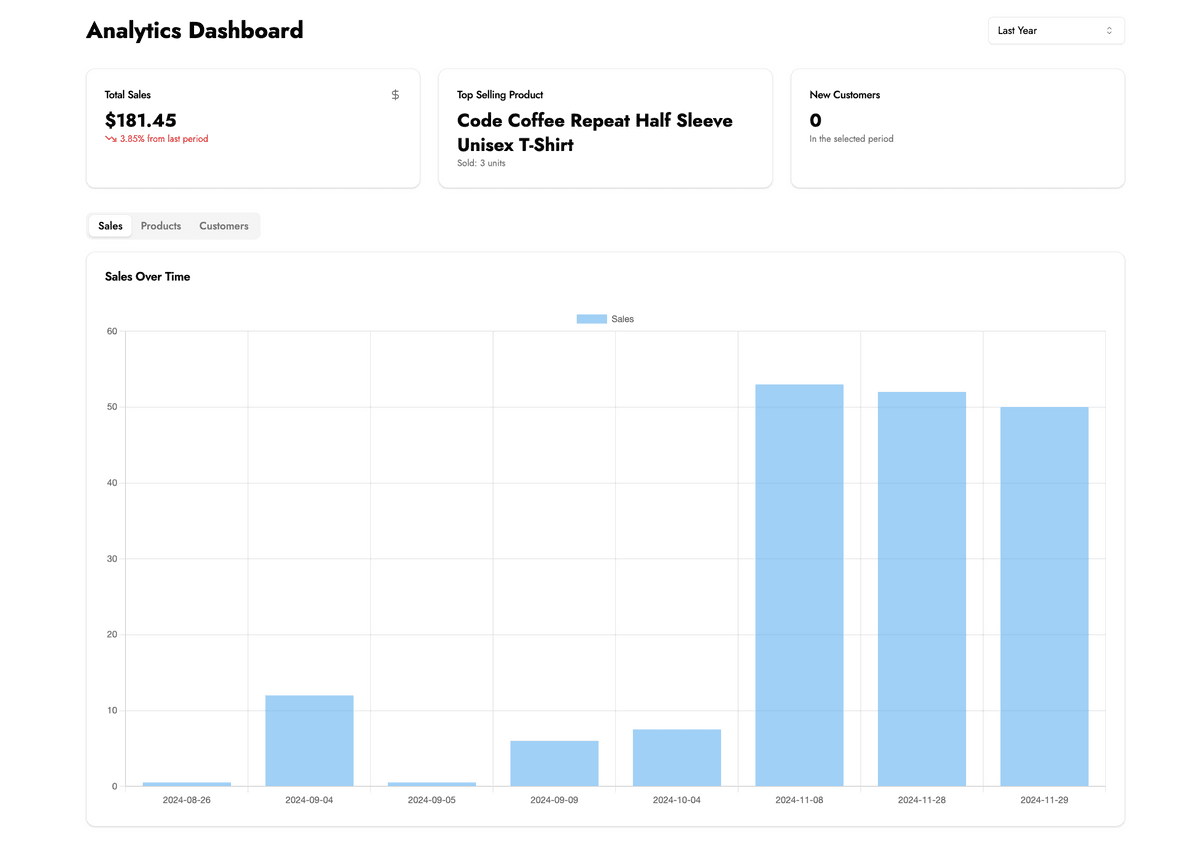Screen dimensions: 1200x866
Task: Click the Analytics Dashboard heading
Action: pos(195,30)
